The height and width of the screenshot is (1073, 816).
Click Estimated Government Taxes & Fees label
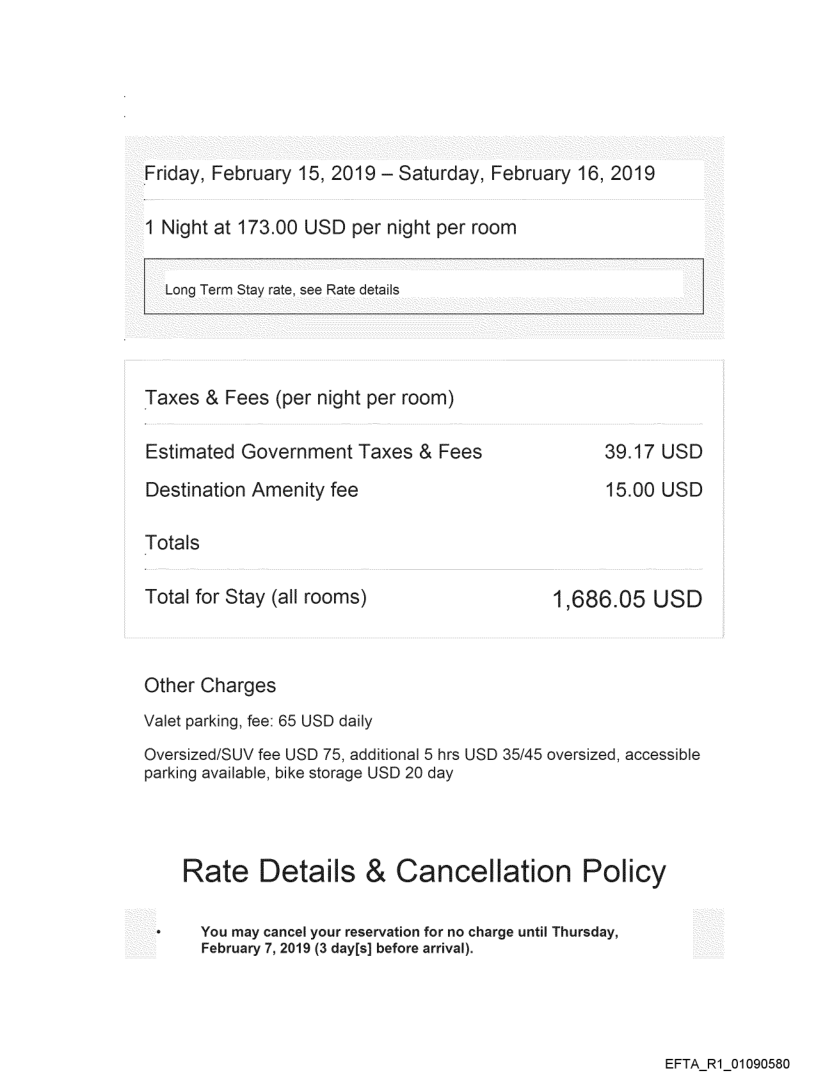click(313, 452)
